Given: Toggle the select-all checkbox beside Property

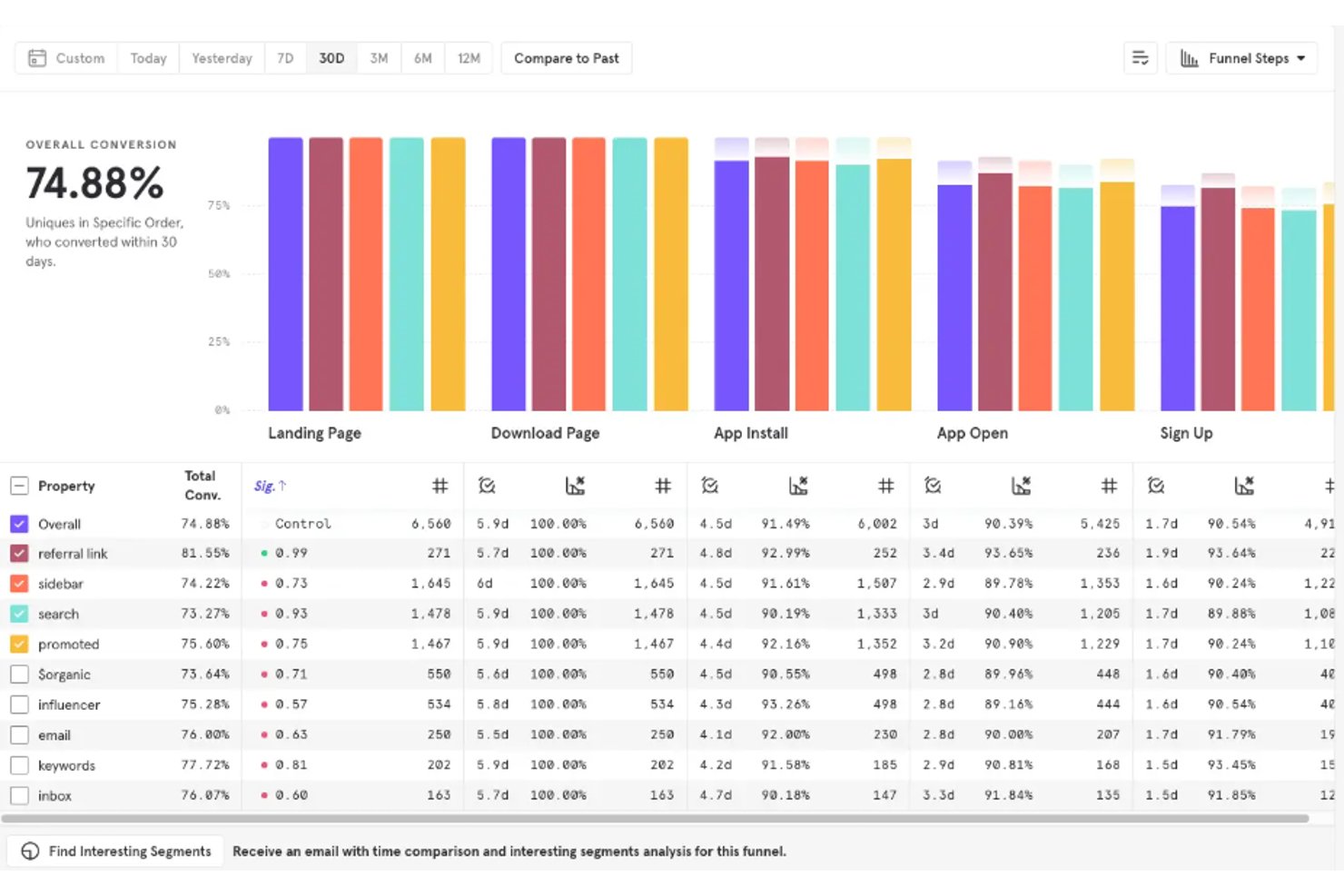Looking at the screenshot, I should click(x=19, y=486).
